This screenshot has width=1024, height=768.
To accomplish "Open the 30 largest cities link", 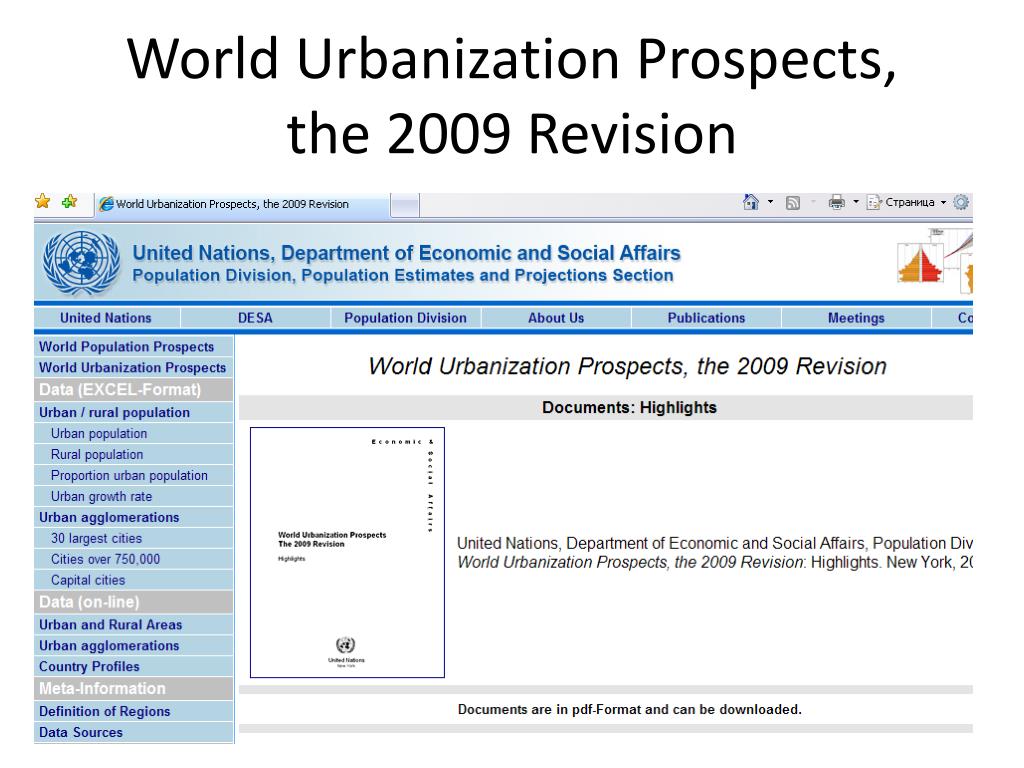I will 97,538.
